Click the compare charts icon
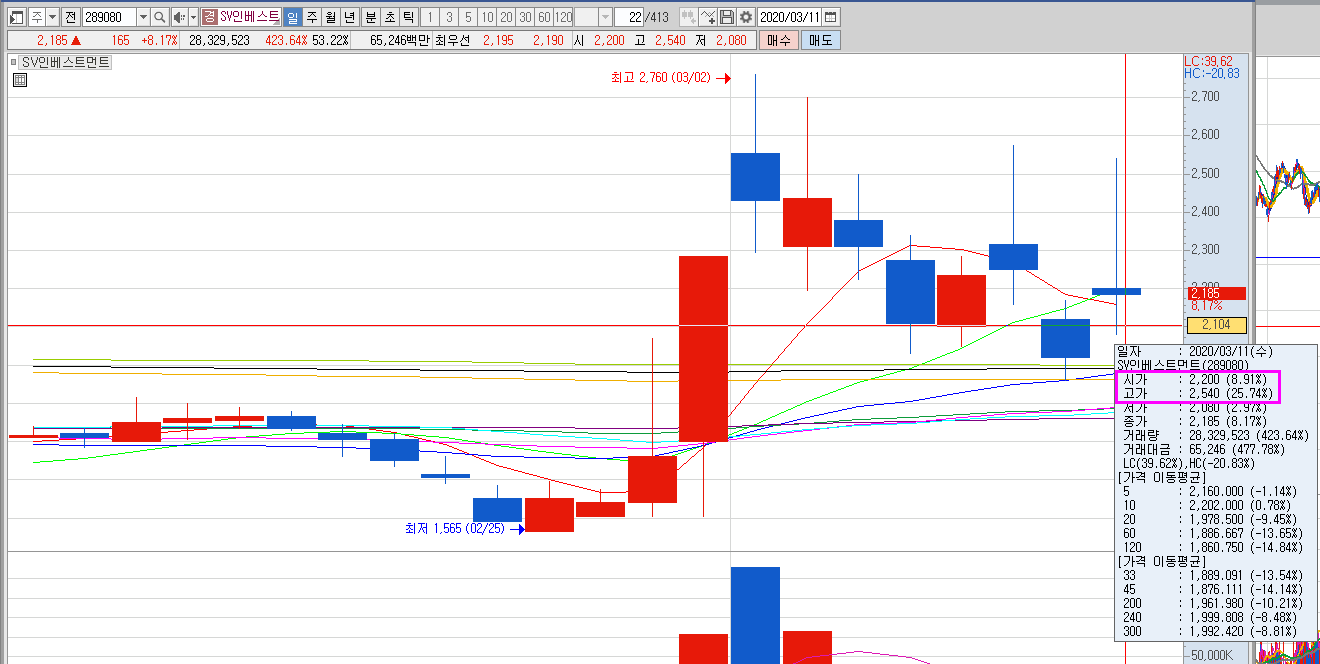This screenshot has height=664, width=1320. click(688, 17)
